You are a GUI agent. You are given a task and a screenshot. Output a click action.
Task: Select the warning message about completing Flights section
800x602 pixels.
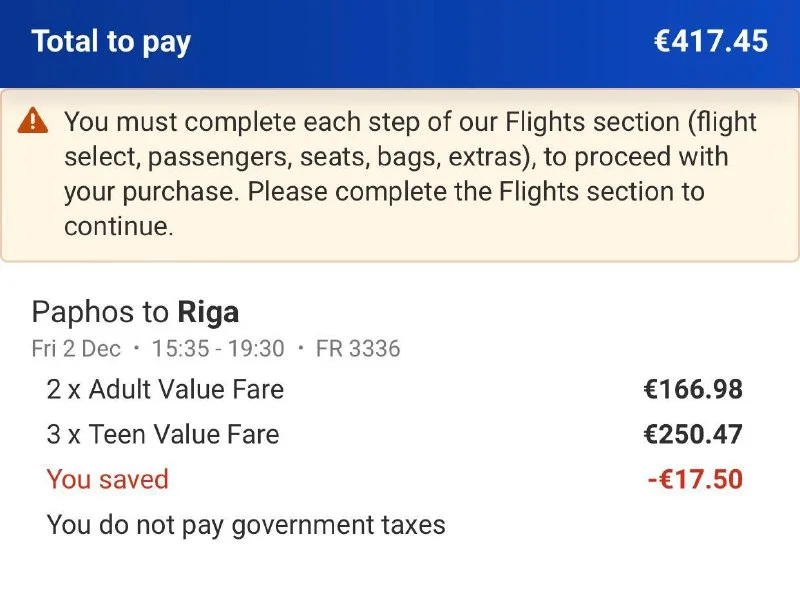tap(410, 174)
